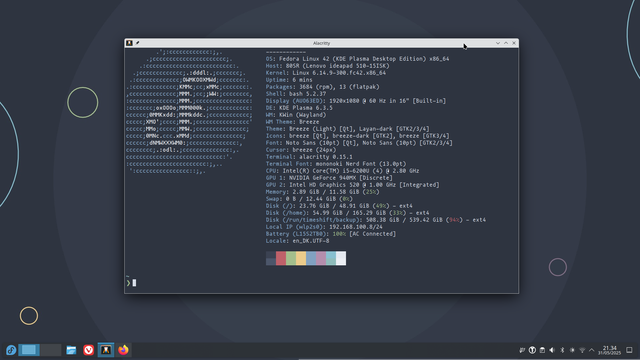Screen dimensions: 640x360
Task: Click the 'Kernel: Linux 6.14.9' line
Action: (326, 73)
